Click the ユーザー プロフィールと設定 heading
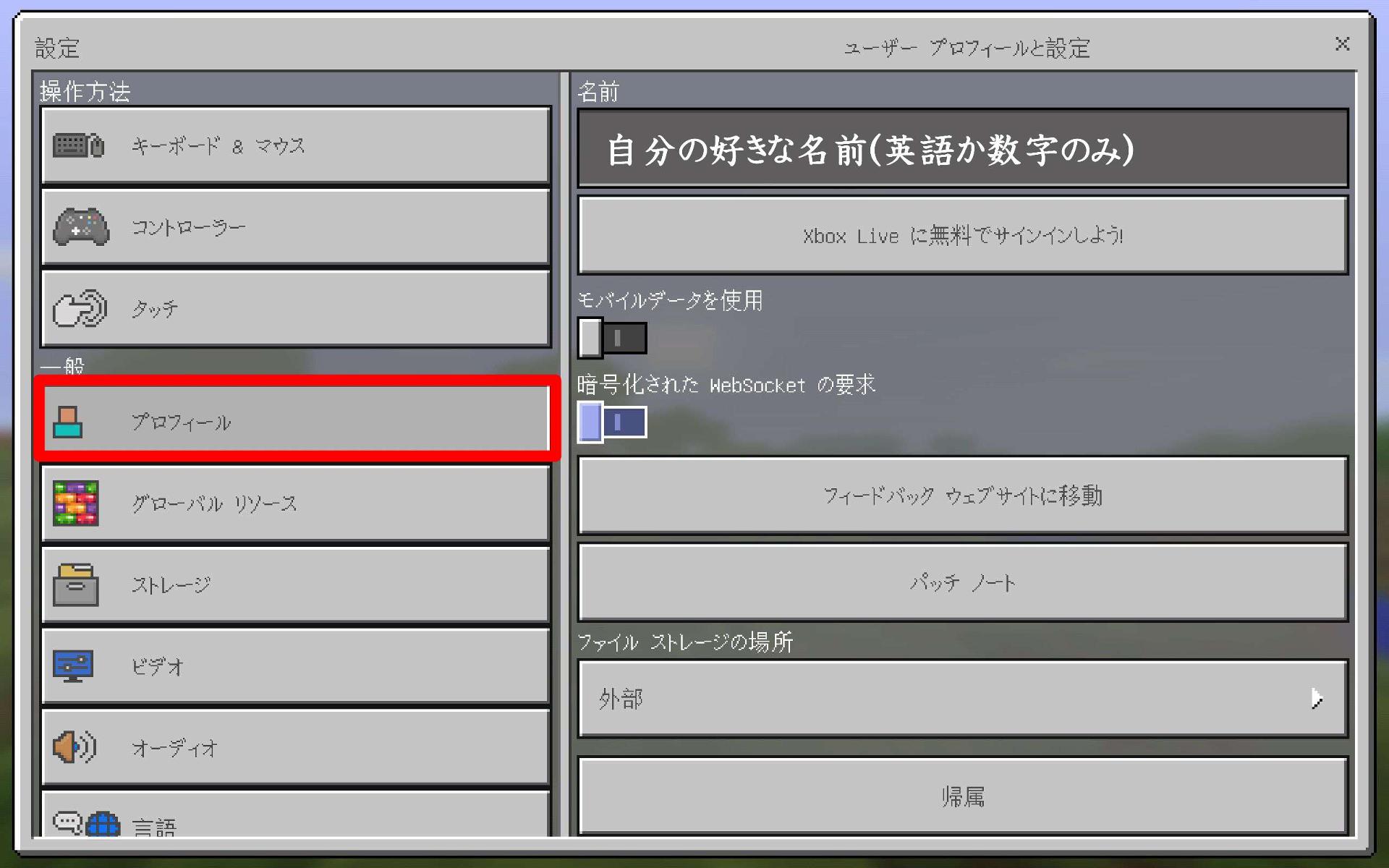This screenshot has width=1389, height=868. click(x=967, y=48)
